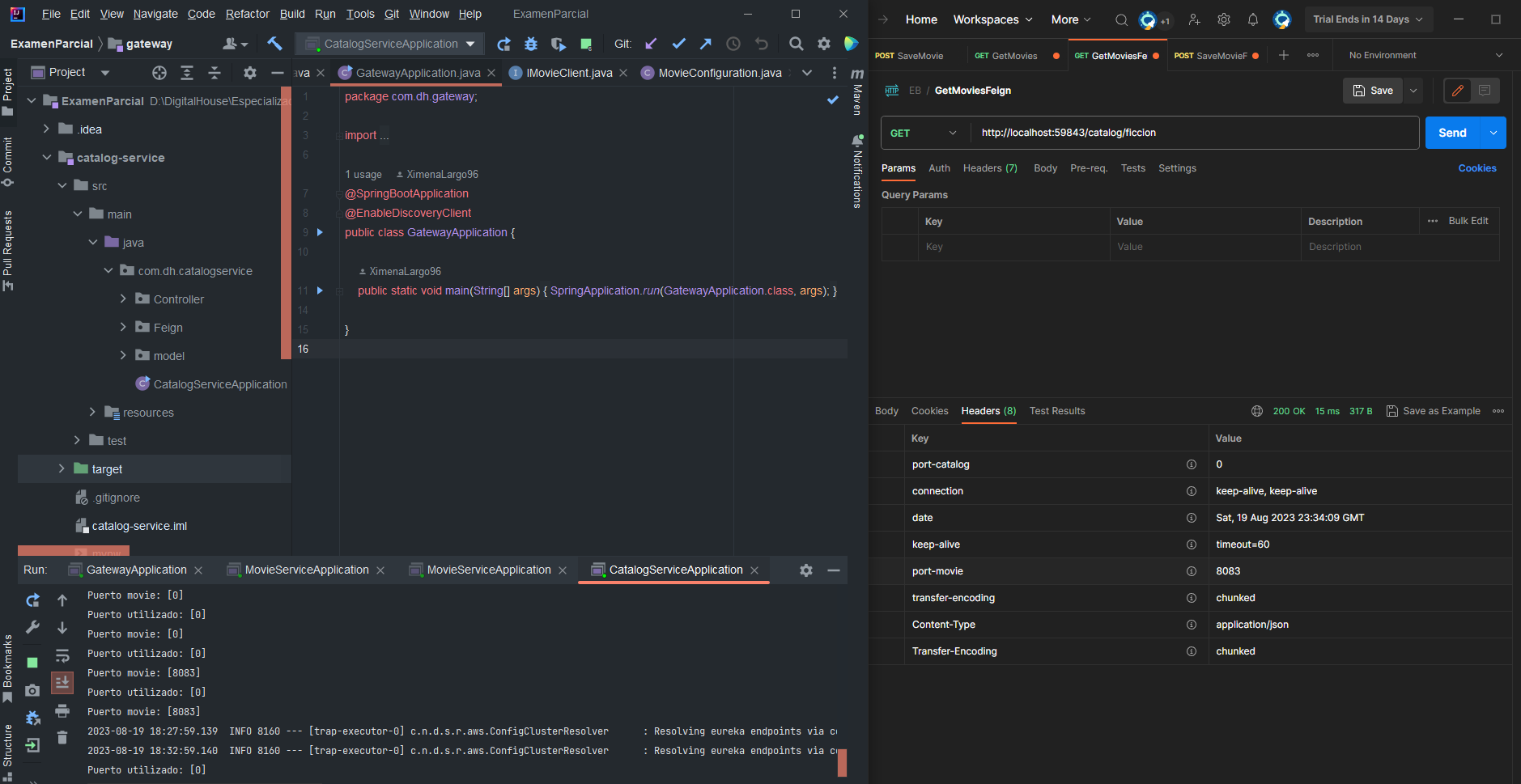
Task: Click the blue Send button
Action: 1452,133
